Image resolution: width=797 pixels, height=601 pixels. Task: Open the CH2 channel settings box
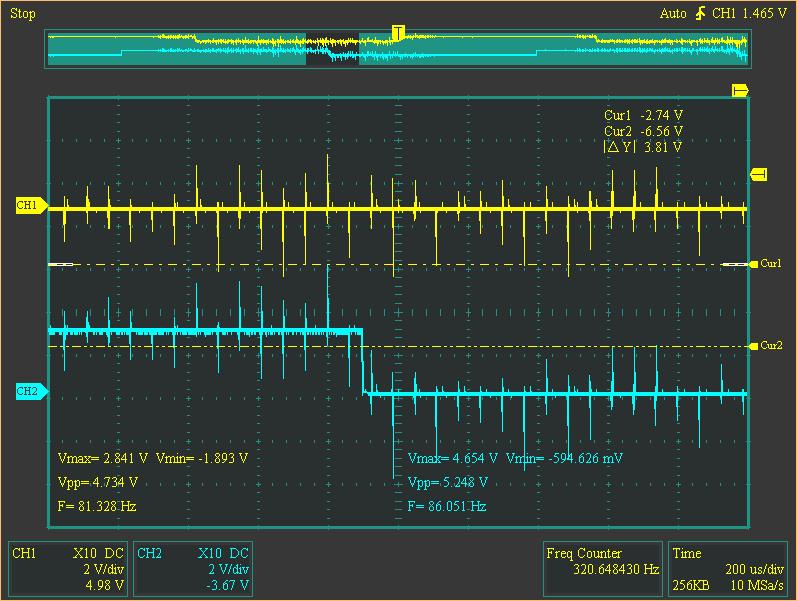tap(192, 568)
